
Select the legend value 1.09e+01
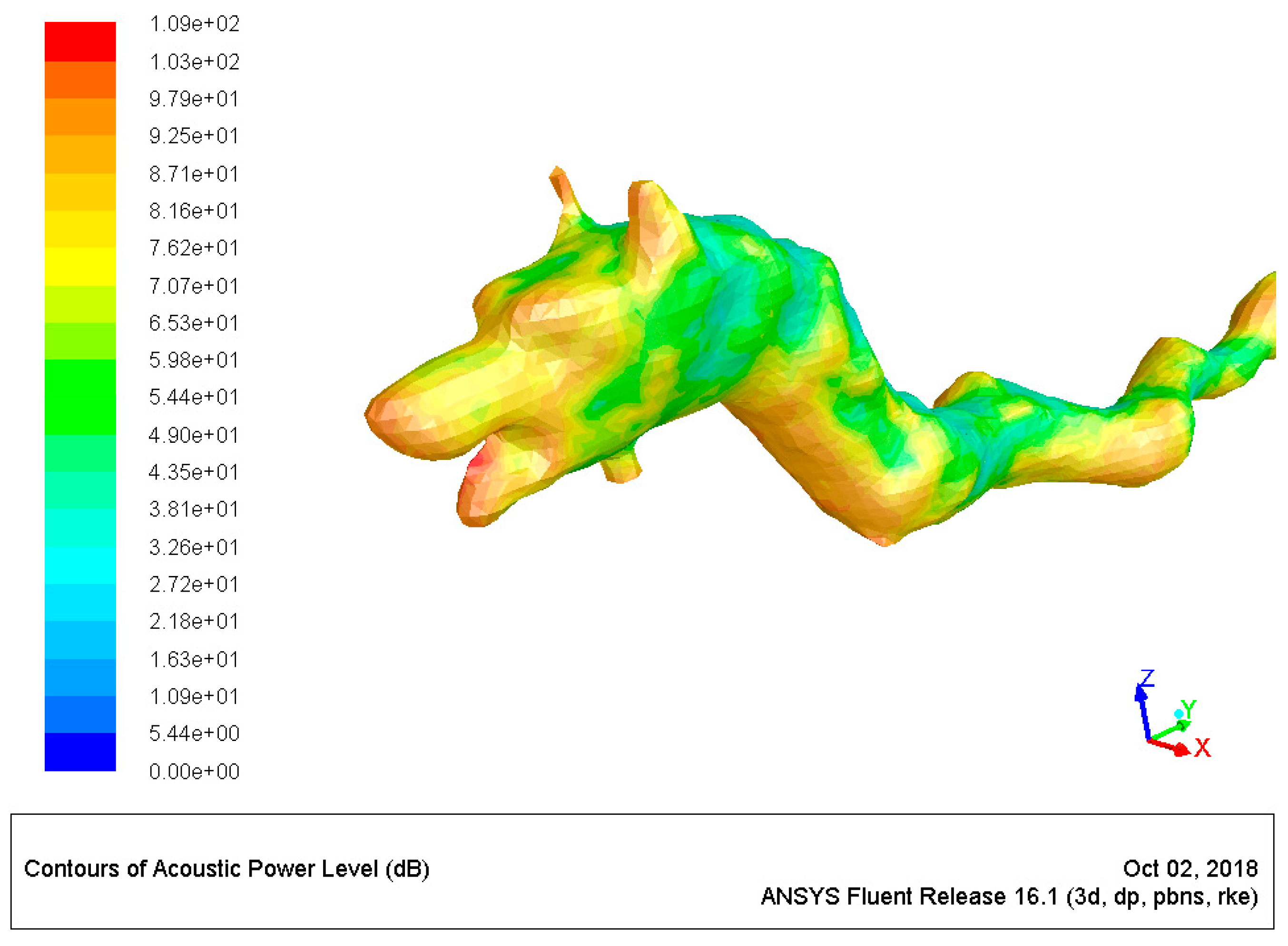click(194, 697)
